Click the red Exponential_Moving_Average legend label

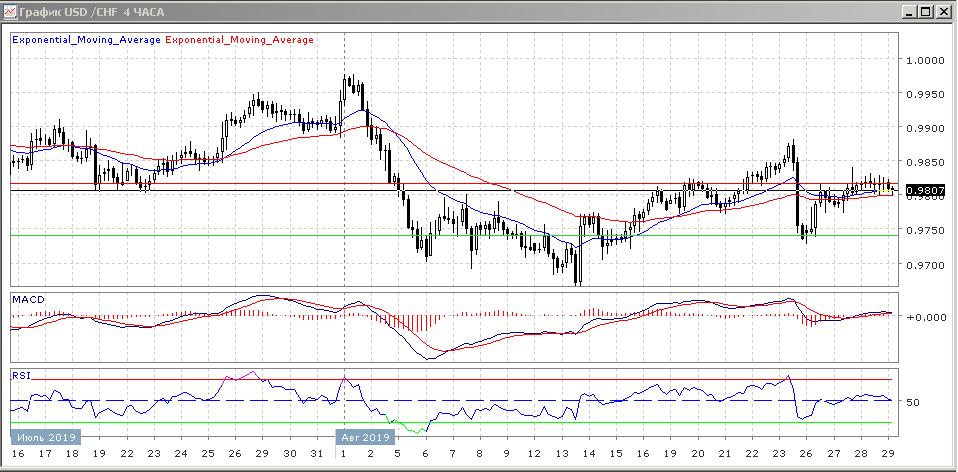(x=238, y=40)
